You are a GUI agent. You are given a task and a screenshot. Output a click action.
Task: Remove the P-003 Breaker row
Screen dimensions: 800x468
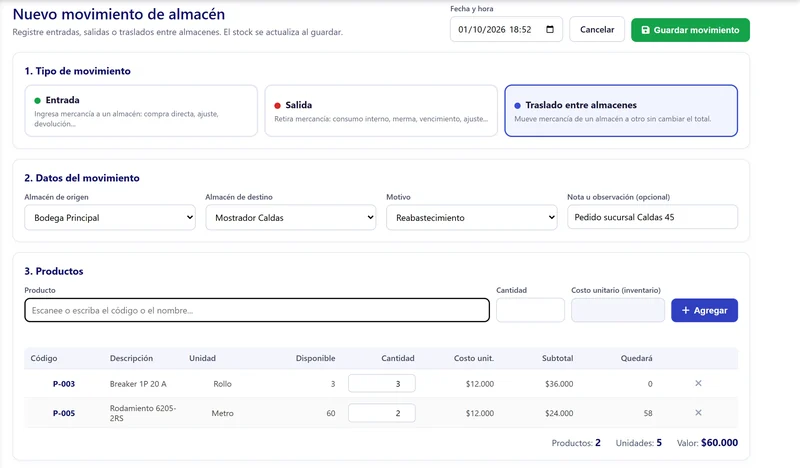point(698,383)
